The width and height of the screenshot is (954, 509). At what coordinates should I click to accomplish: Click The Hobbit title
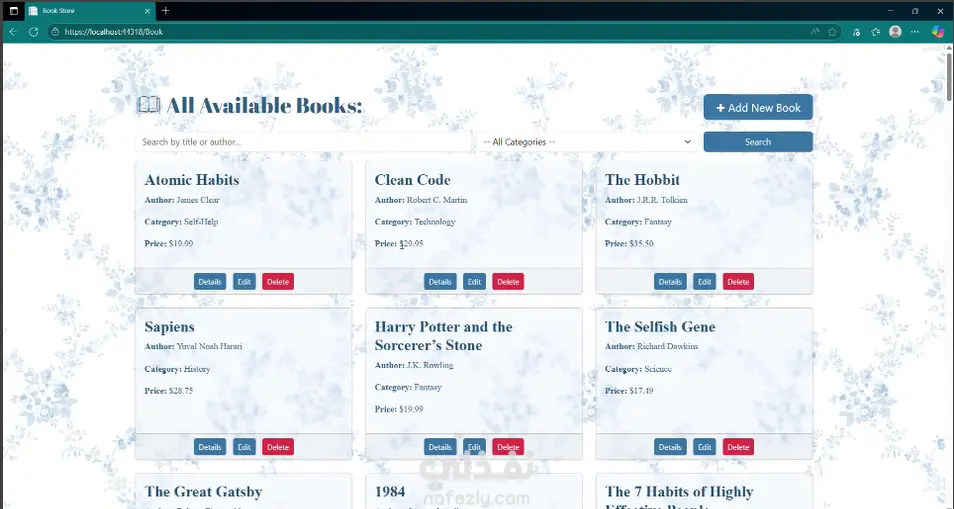pyautogui.click(x=642, y=180)
